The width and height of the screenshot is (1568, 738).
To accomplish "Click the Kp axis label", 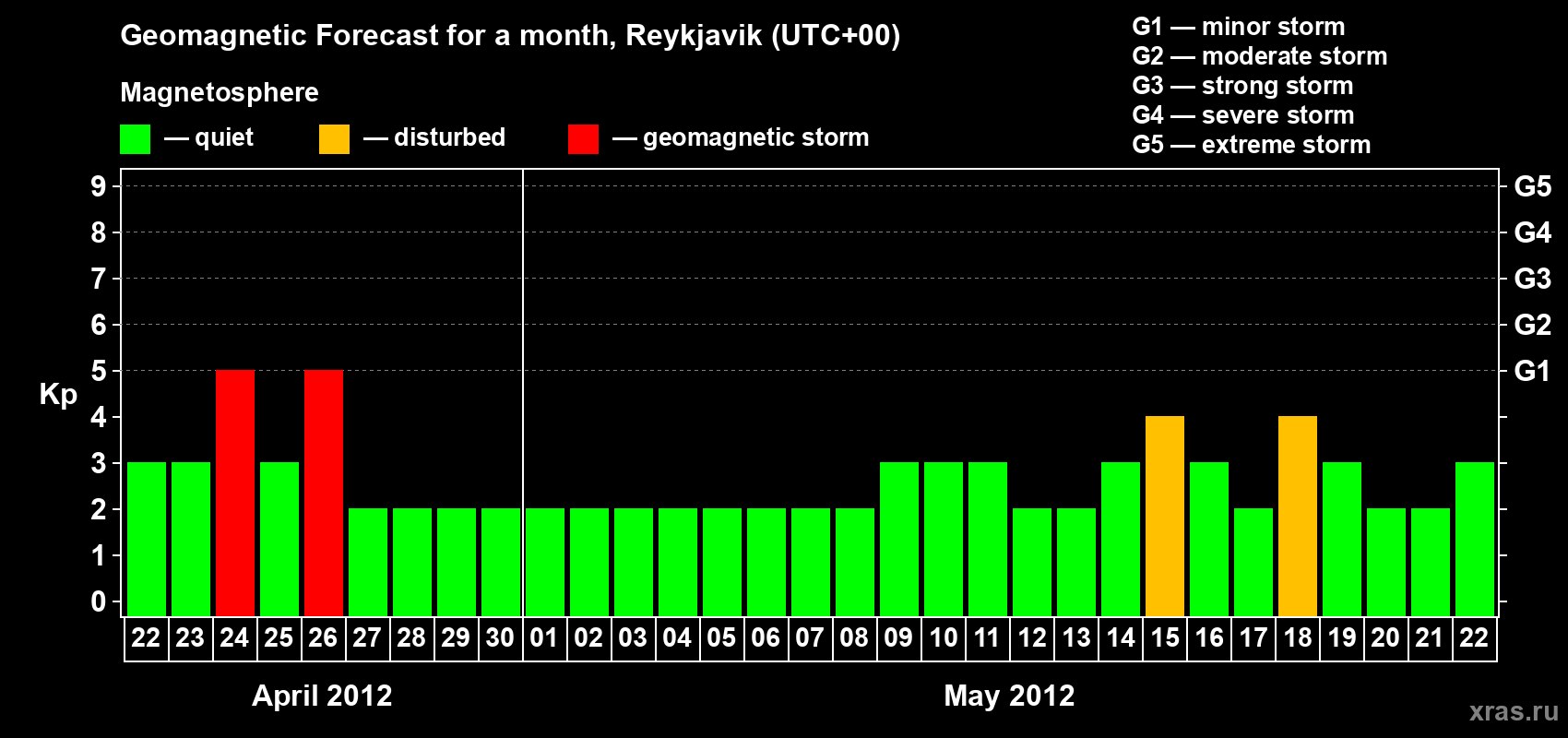I will [x=58, y=395].
